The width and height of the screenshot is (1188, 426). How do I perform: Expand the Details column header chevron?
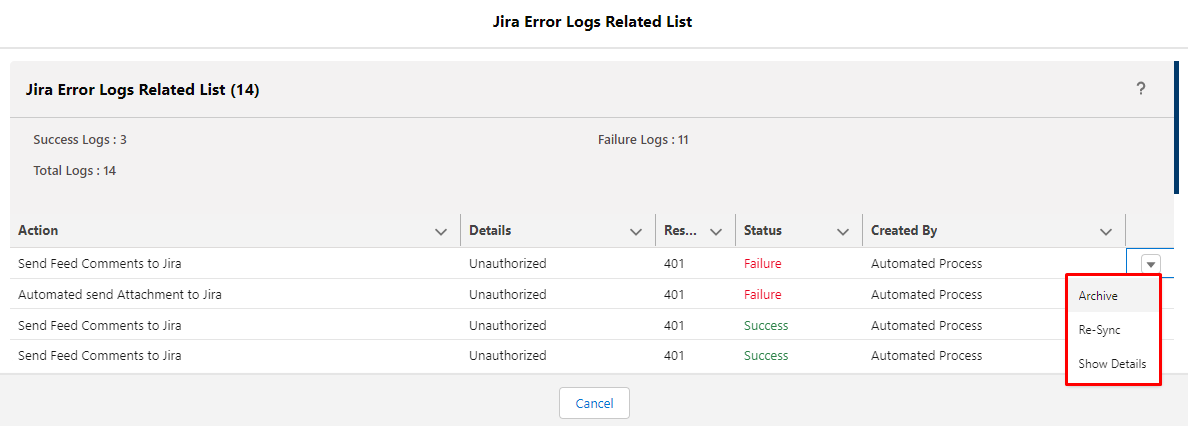(636, 231)
